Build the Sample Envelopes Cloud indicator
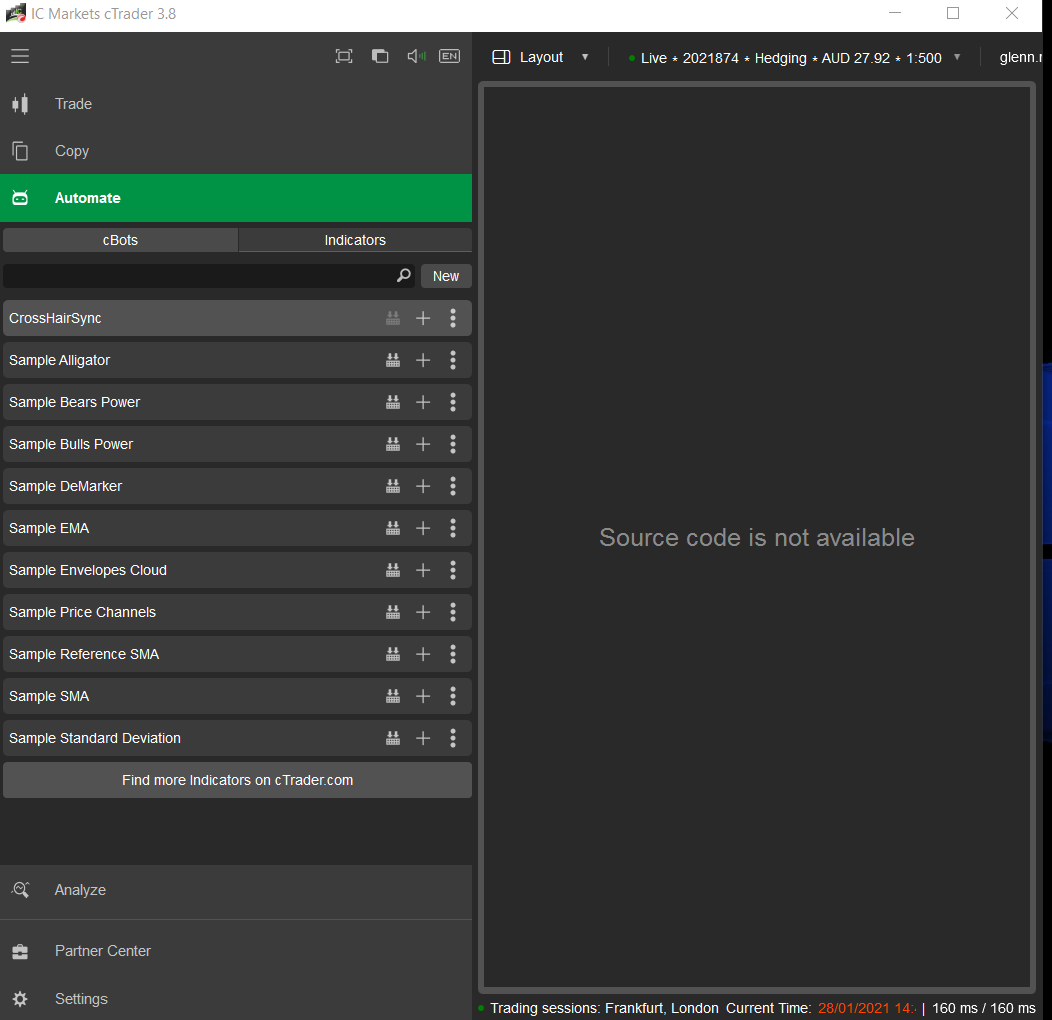The image size is (1052, 1020). (x=393, y=570)
